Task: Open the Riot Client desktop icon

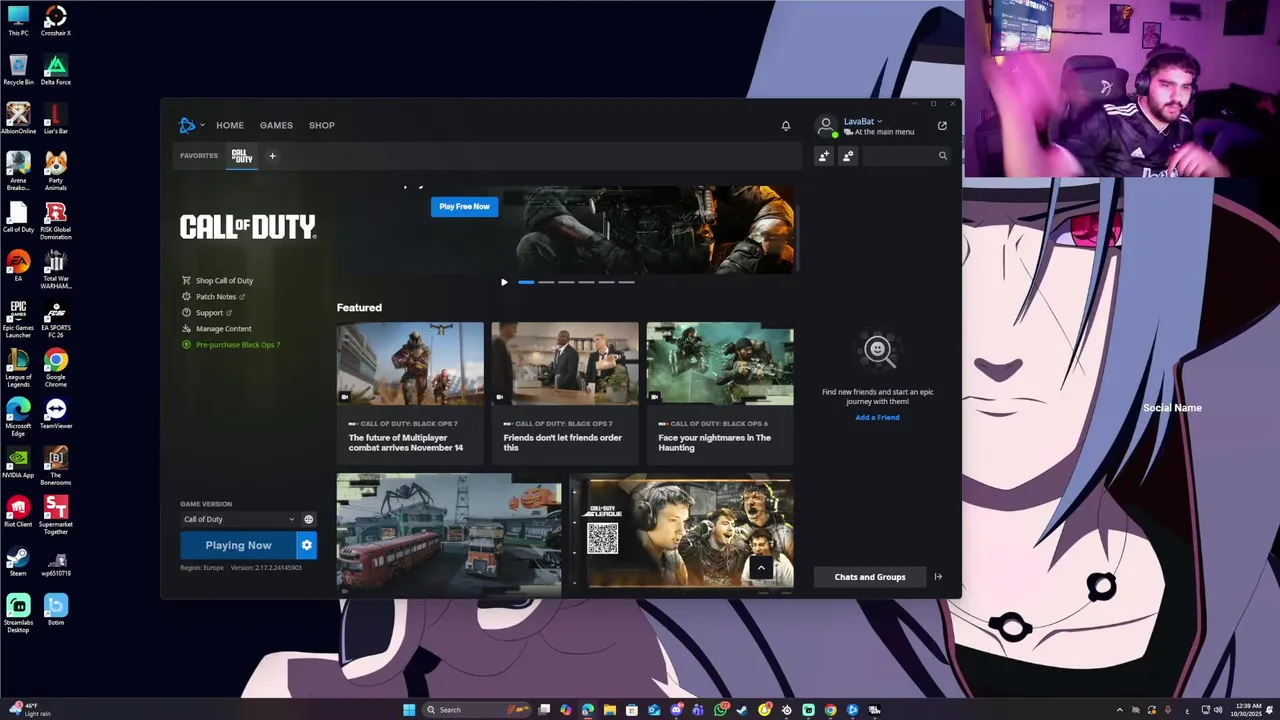Action: tap(18, 512)
